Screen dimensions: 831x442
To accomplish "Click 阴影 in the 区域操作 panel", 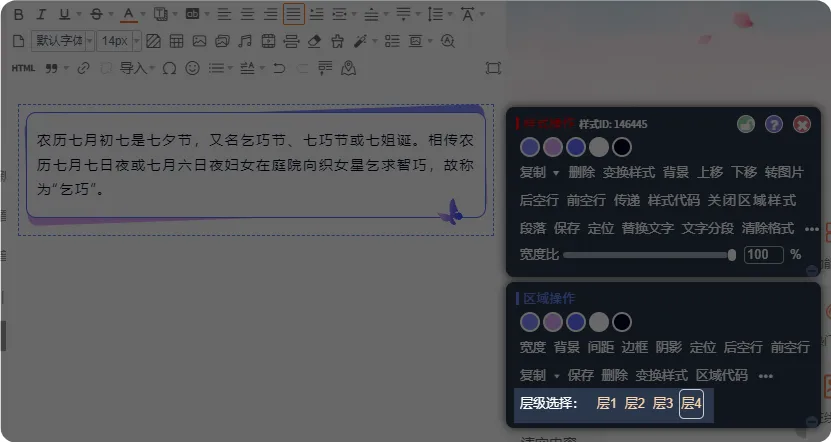I will 669,347.
